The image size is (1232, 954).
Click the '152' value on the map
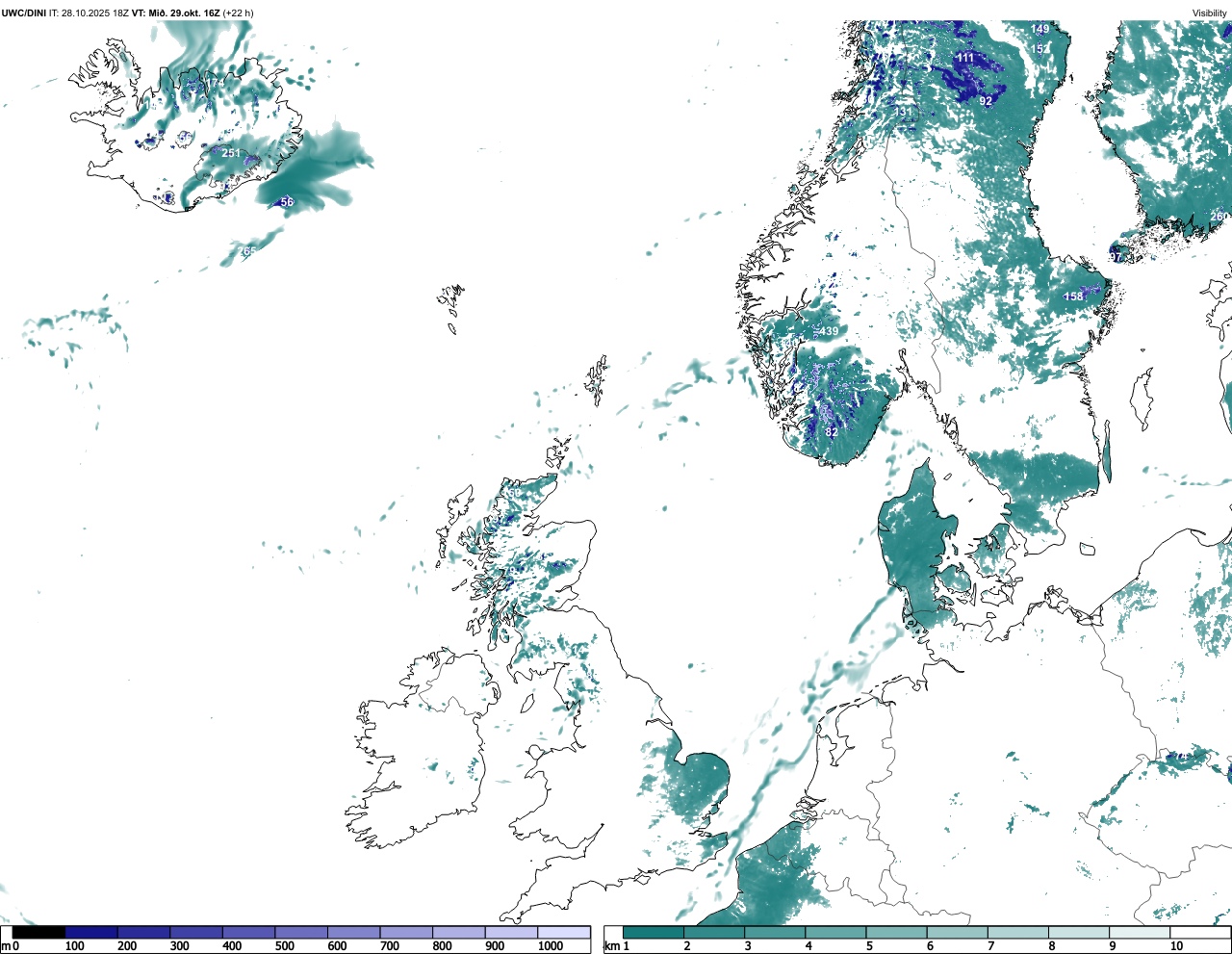coord(1040,49)
